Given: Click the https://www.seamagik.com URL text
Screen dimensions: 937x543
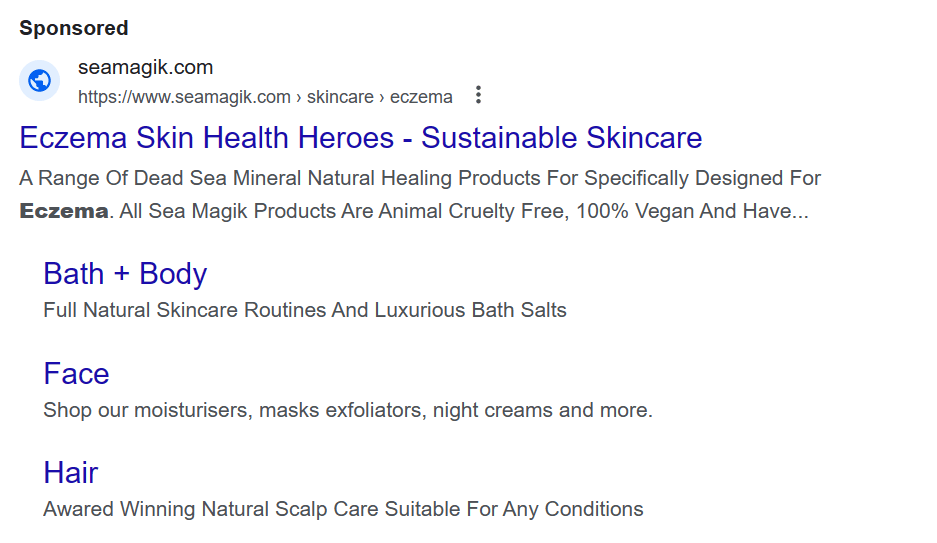Looking at the screenshot, I should [184, 97].
